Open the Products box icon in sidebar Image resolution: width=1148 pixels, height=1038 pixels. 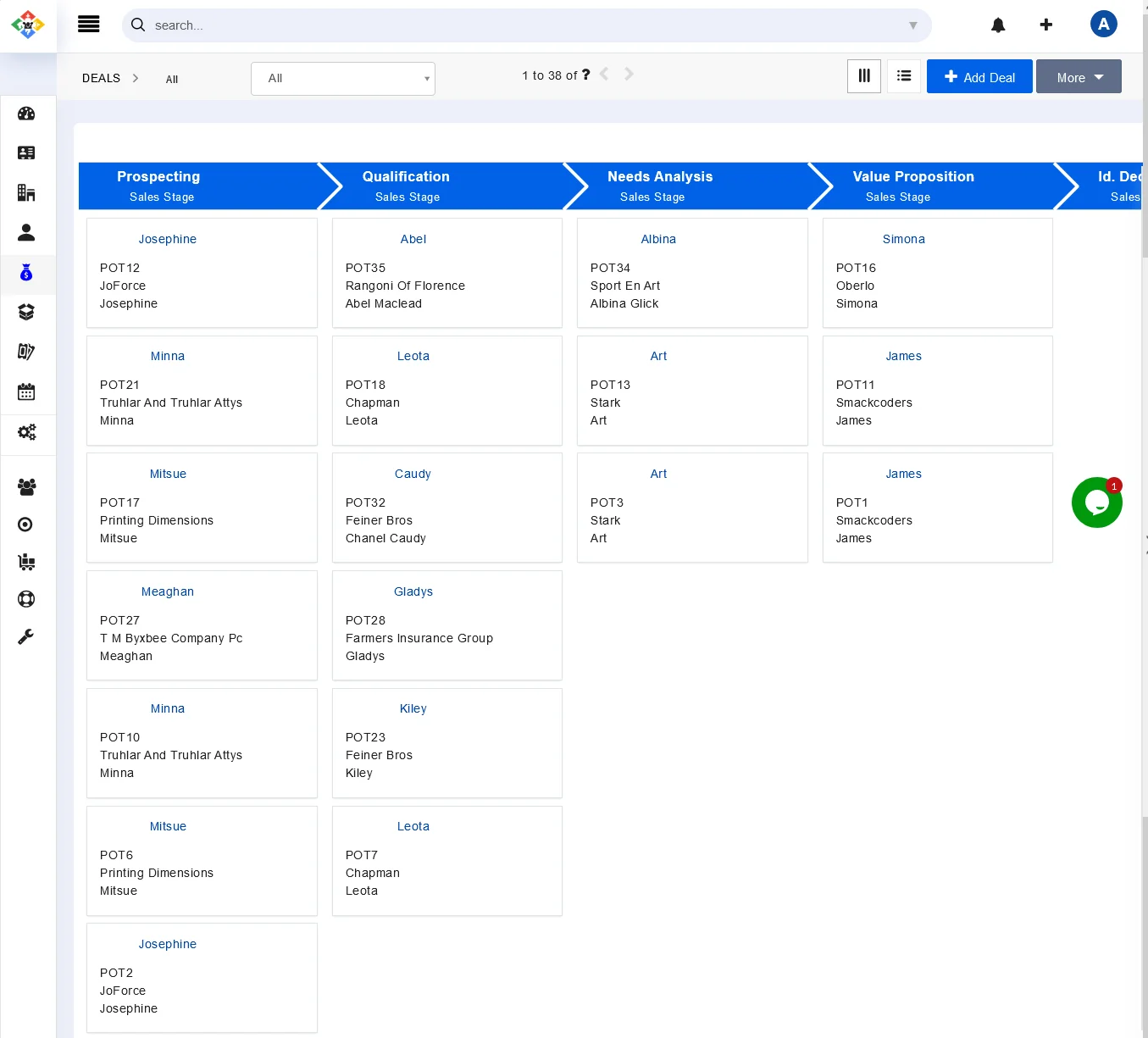pyautogui.click(x=26, y=312)
